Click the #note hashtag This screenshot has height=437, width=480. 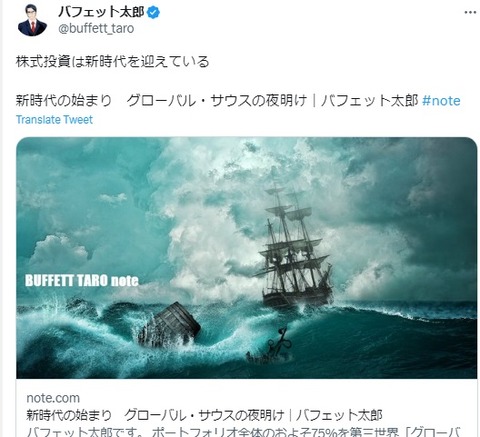pos(441,101)
